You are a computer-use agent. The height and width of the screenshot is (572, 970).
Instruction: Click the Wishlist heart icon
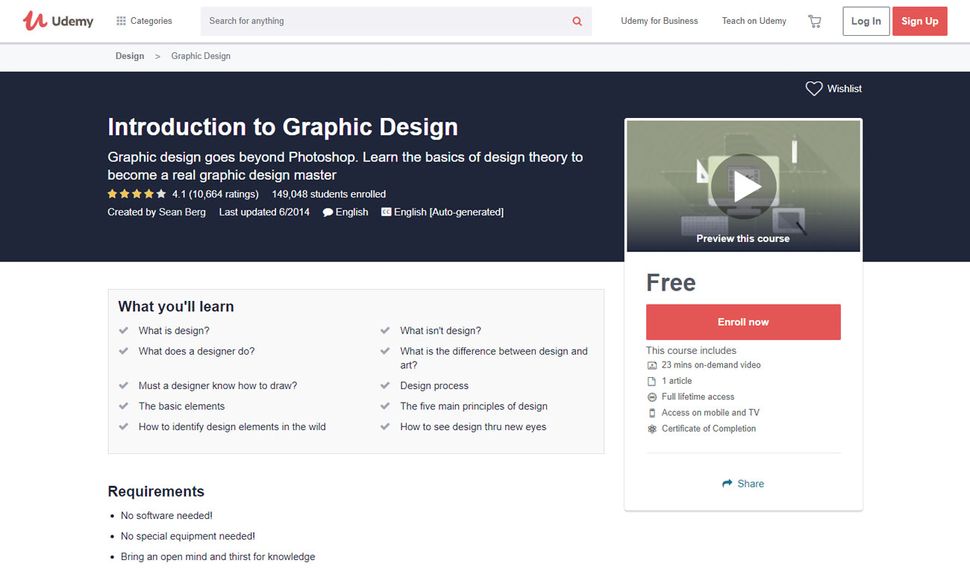point(813,88)
